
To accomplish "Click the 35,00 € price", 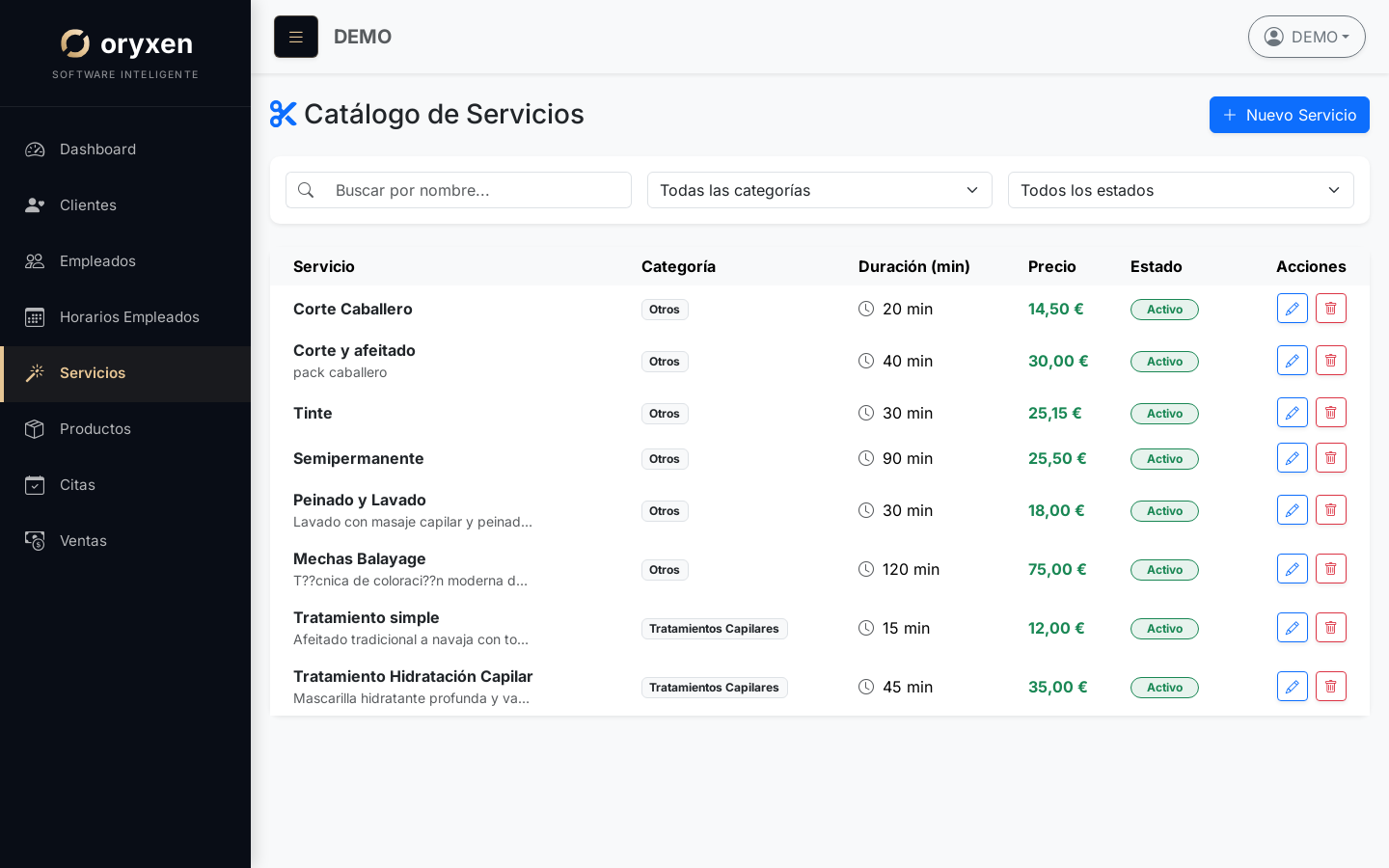I will 1058,687.
